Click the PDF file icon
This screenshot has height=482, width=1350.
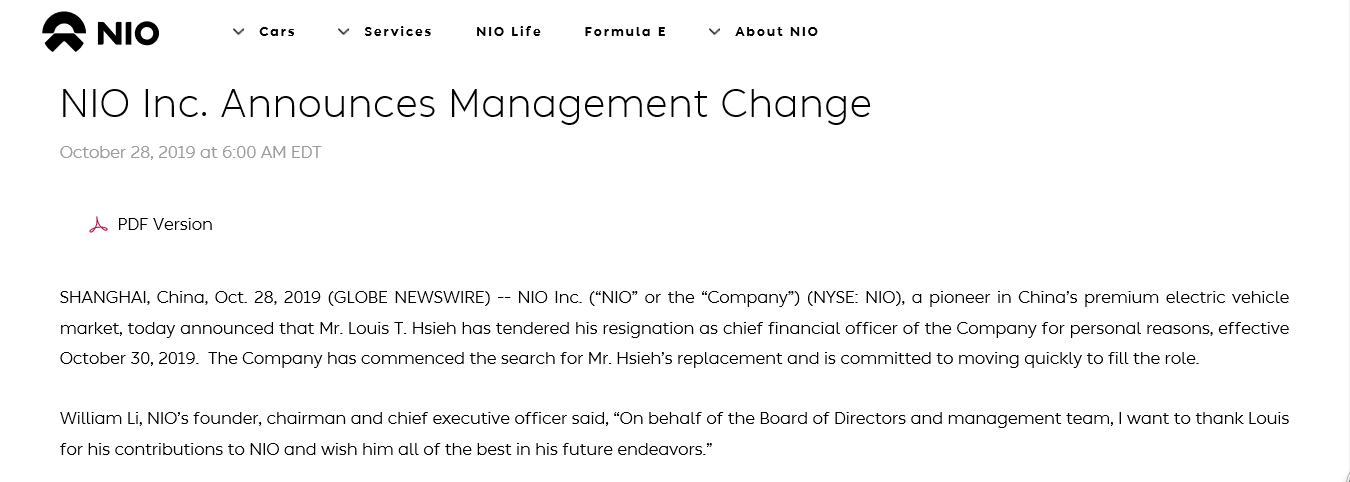tap(98, 225)
